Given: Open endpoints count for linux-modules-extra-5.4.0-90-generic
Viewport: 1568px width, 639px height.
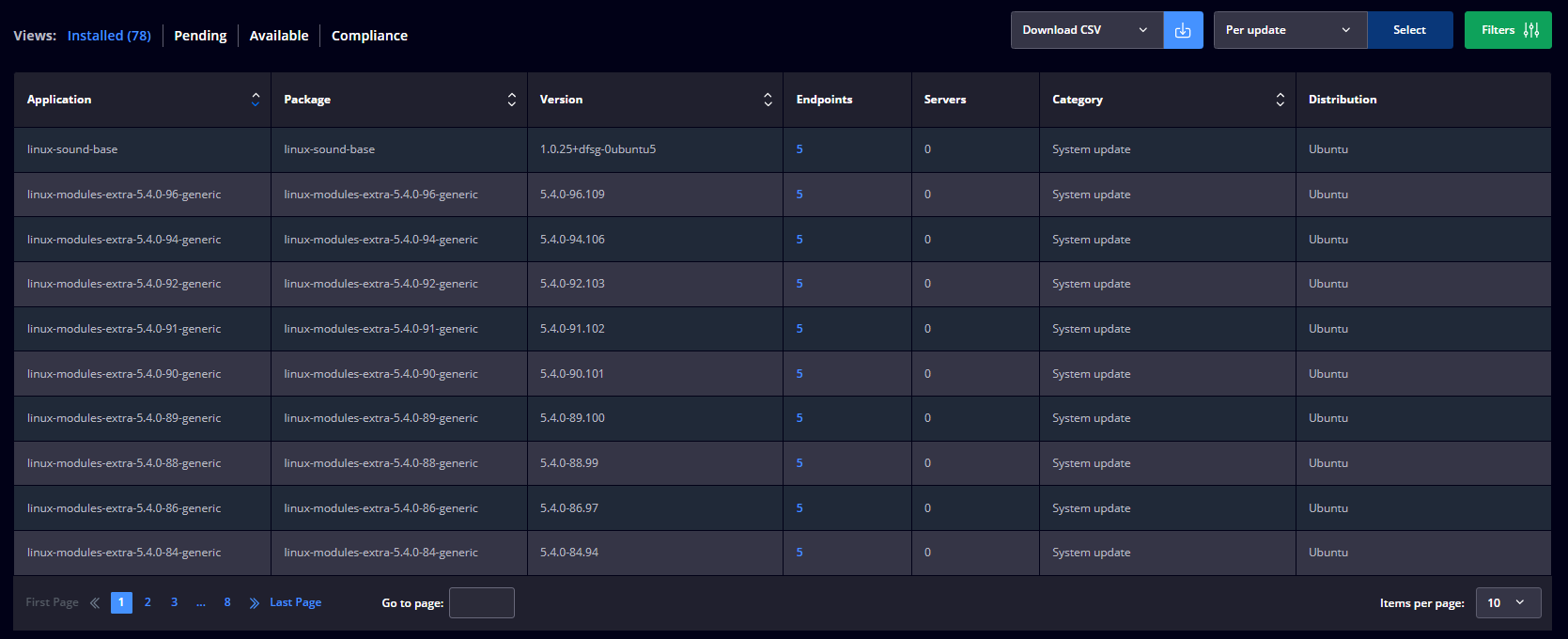Looking at the screenshot, I should pos(800,374).
